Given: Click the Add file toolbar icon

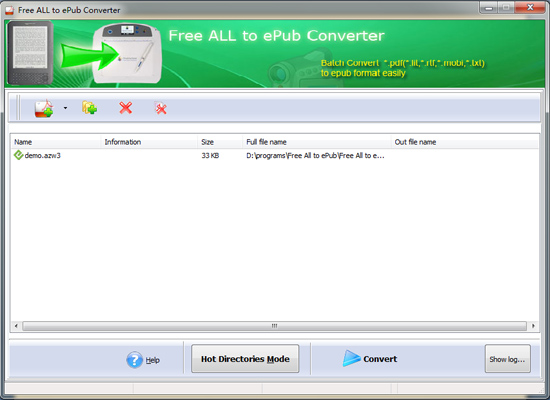Looking at the screenshot, I should (x=44, y=108).
